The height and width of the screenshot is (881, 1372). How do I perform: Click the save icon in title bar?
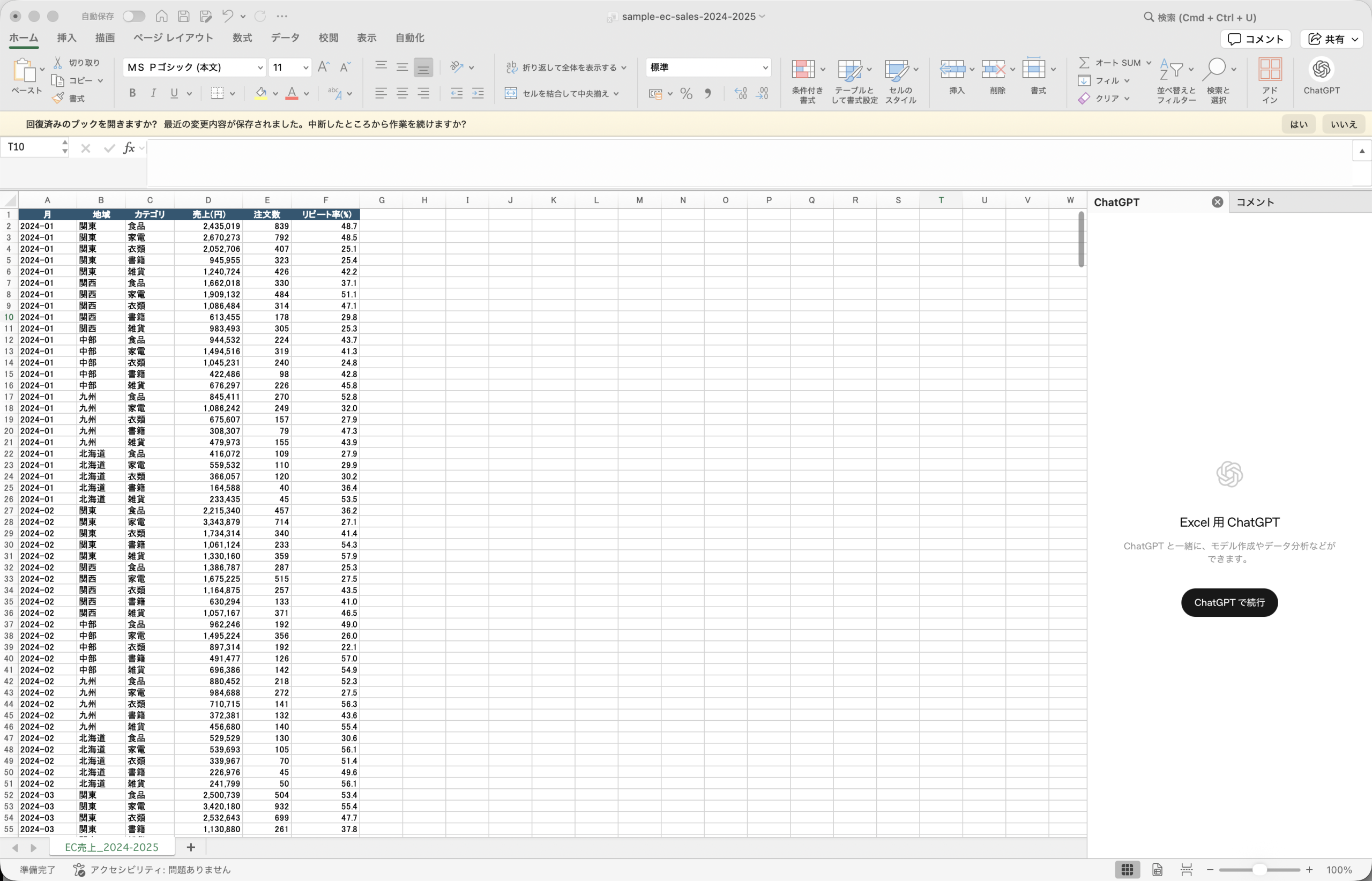click(x=184, y=16)
